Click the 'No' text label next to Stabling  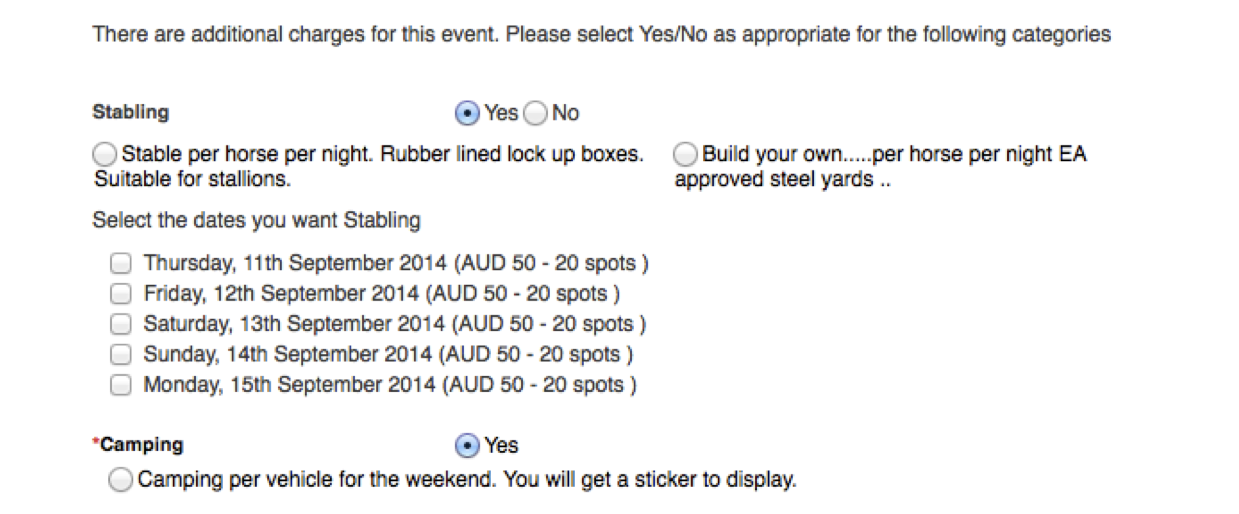click(x=565, y=113)
